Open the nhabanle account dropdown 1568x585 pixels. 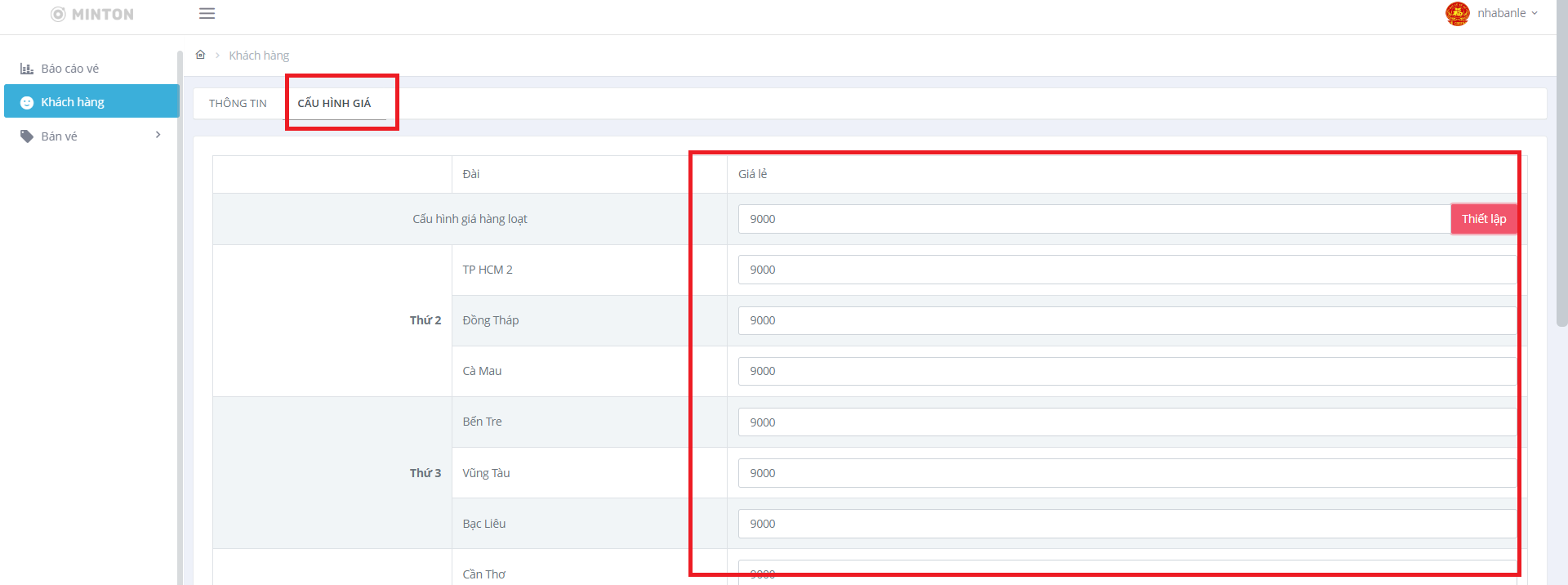click(1508, 13)
